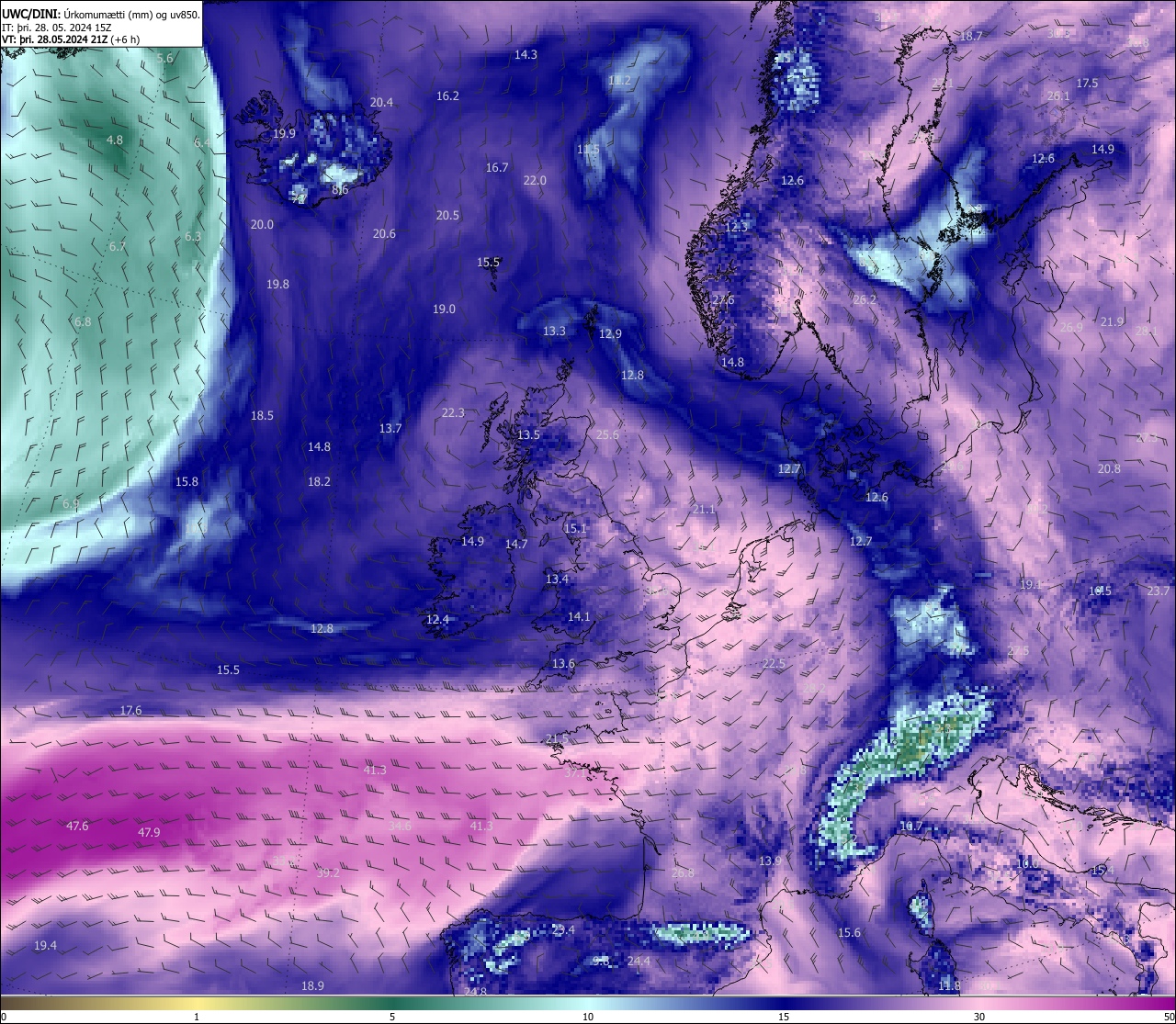The height and width of the screenshot is (1024, 1176).
Task: Click the 14.1 value over Wales
Action: (579, 616)
